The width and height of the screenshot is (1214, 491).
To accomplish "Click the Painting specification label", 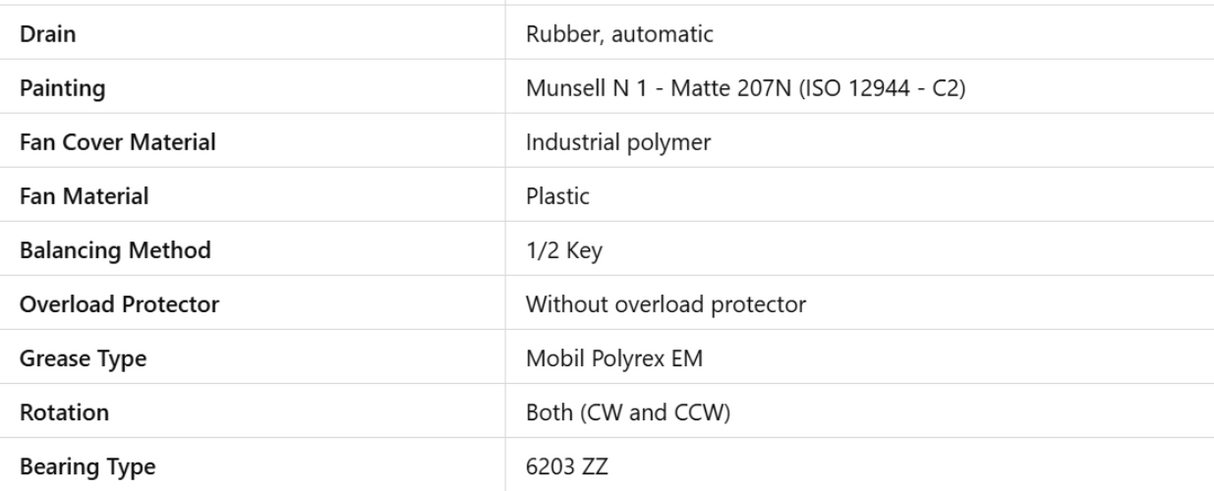I will (62, 88).
